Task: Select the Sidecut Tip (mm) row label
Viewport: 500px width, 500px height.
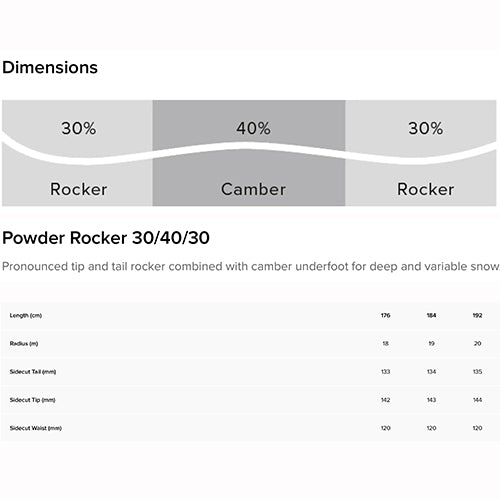Action: pos(33,400)
